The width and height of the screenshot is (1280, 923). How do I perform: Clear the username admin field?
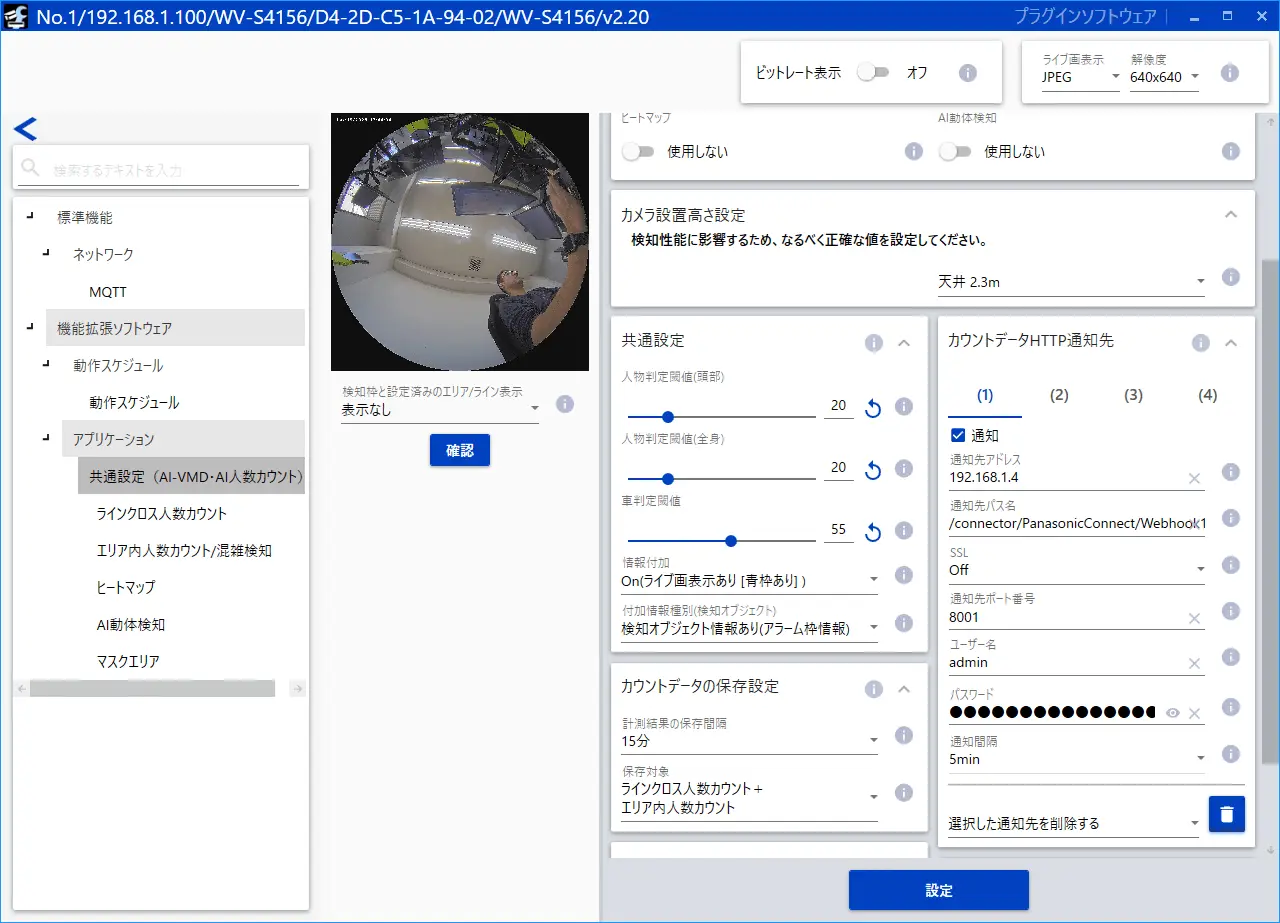click(1194, 663)
